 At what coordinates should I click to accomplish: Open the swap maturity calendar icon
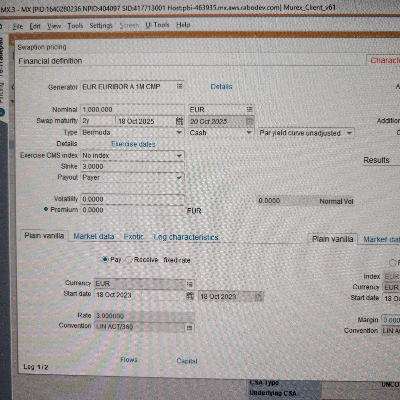tap(179, 121)
